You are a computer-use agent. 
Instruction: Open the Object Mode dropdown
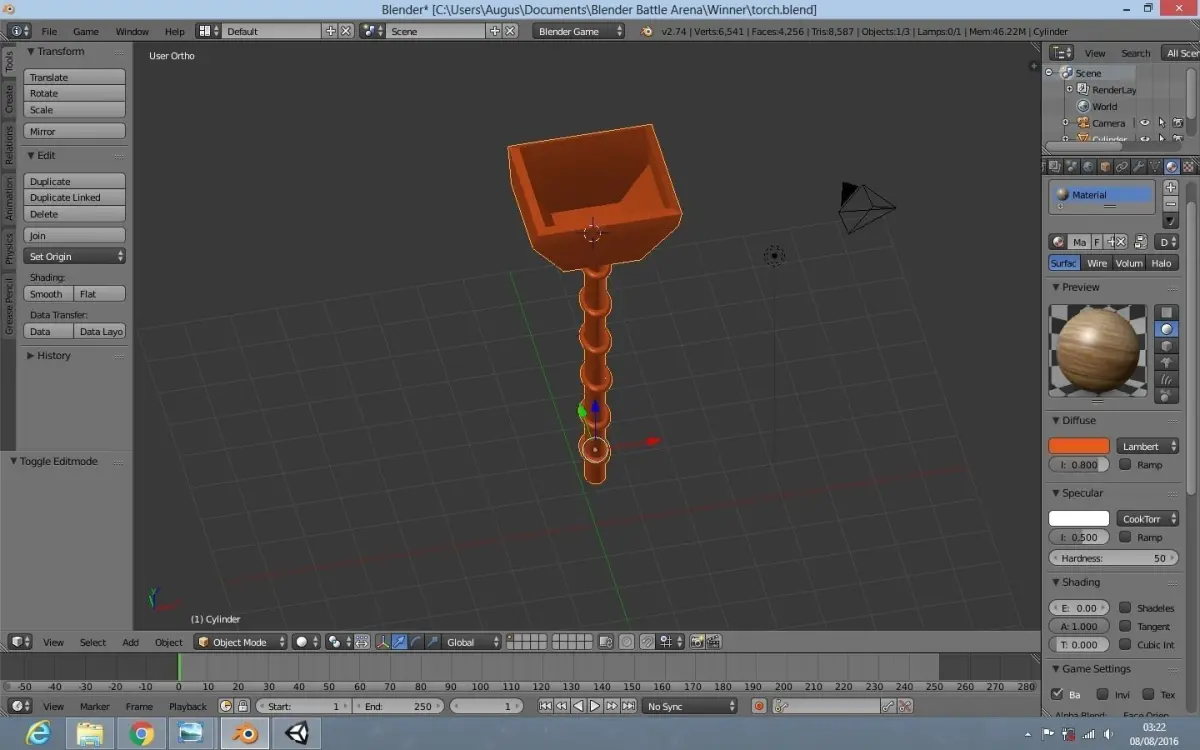click(240, 641)
